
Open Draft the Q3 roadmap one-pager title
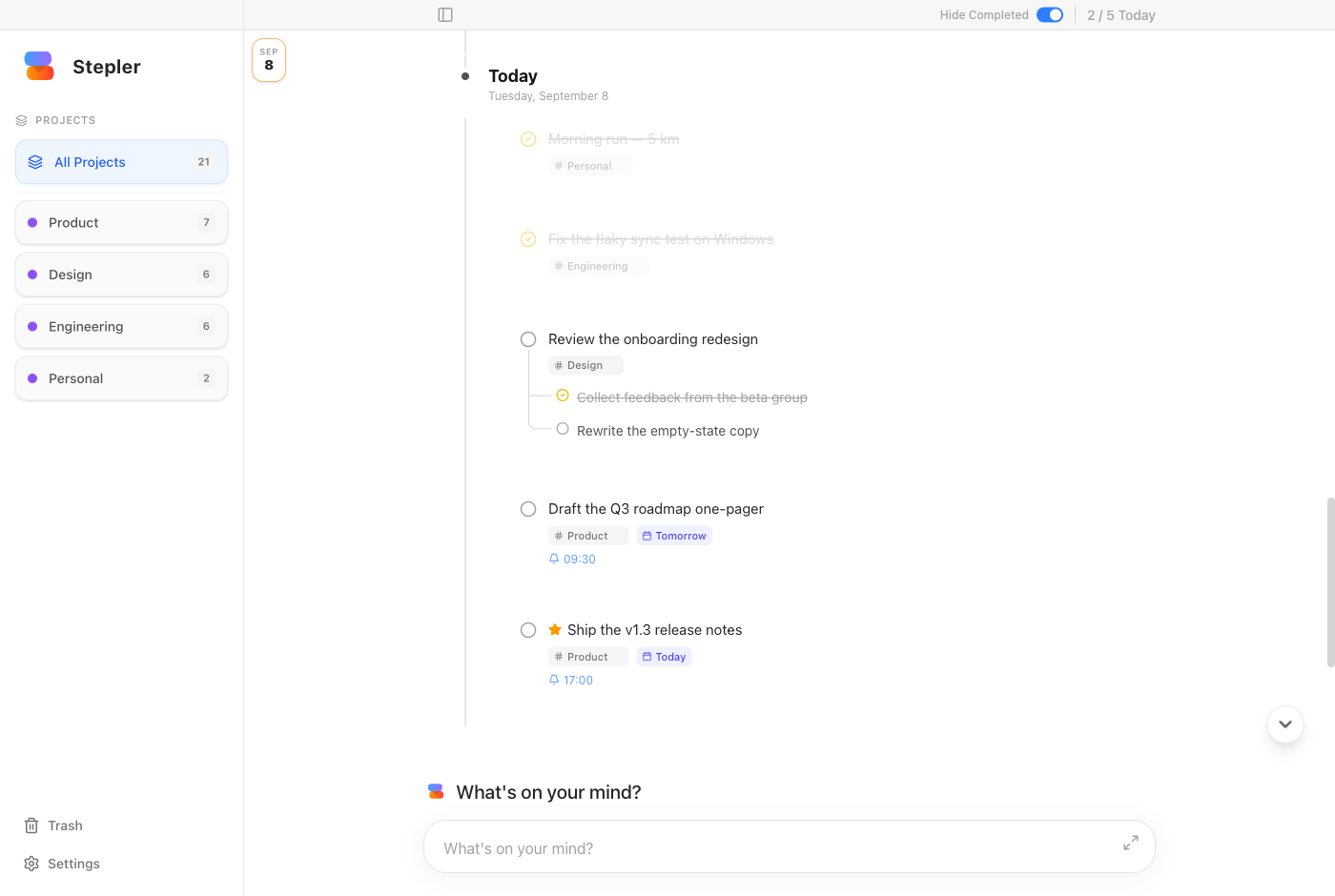(656, 509)
